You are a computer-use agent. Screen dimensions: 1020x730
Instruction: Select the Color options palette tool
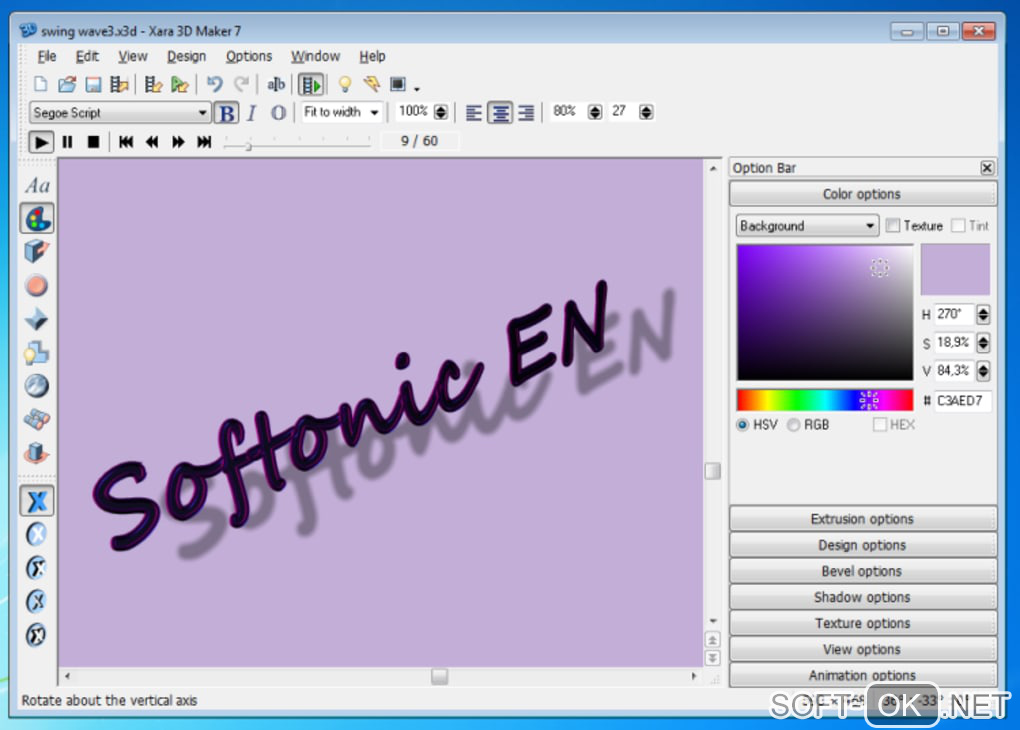(x=37, y=219)
